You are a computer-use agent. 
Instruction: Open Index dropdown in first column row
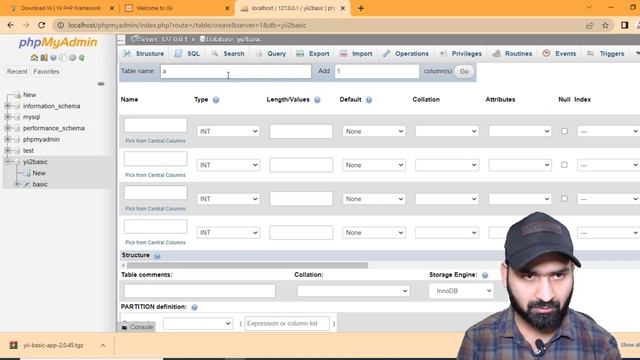tap(608, 131)
